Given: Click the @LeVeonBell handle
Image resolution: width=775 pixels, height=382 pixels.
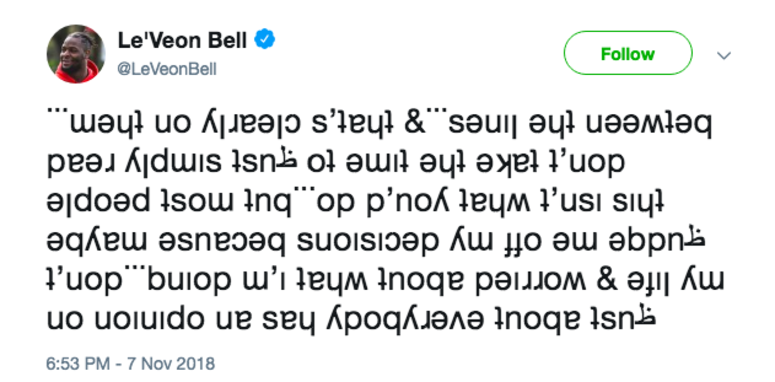Looking at the screenshot, I should click(167, 69).
